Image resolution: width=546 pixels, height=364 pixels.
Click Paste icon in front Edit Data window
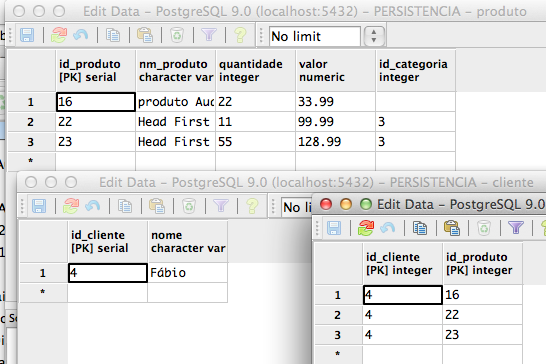click(452, 229)
